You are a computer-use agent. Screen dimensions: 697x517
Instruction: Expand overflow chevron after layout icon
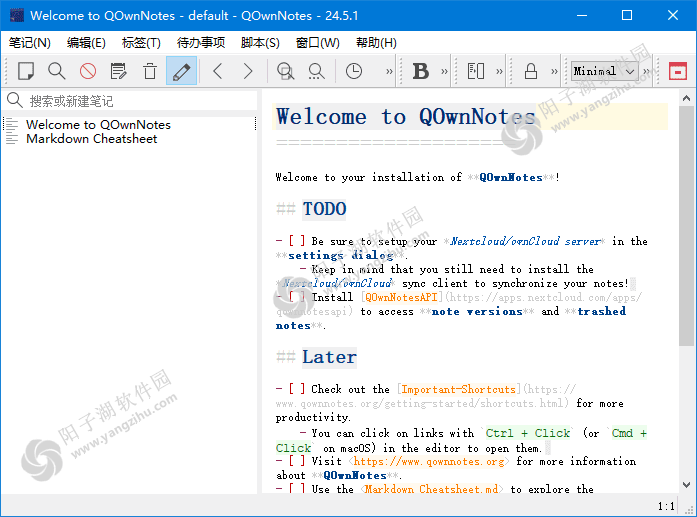pos(500,72)
